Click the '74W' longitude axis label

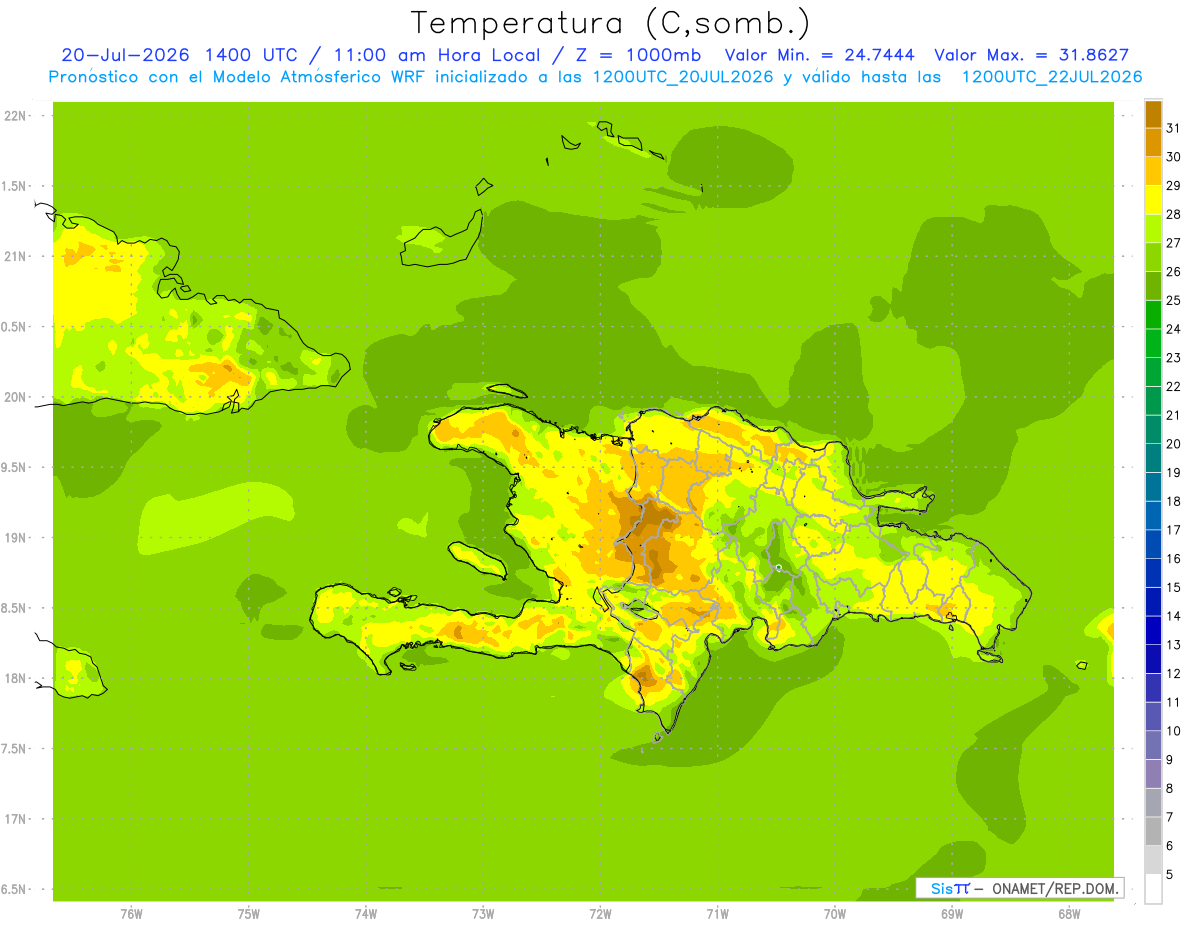[366, 914]
